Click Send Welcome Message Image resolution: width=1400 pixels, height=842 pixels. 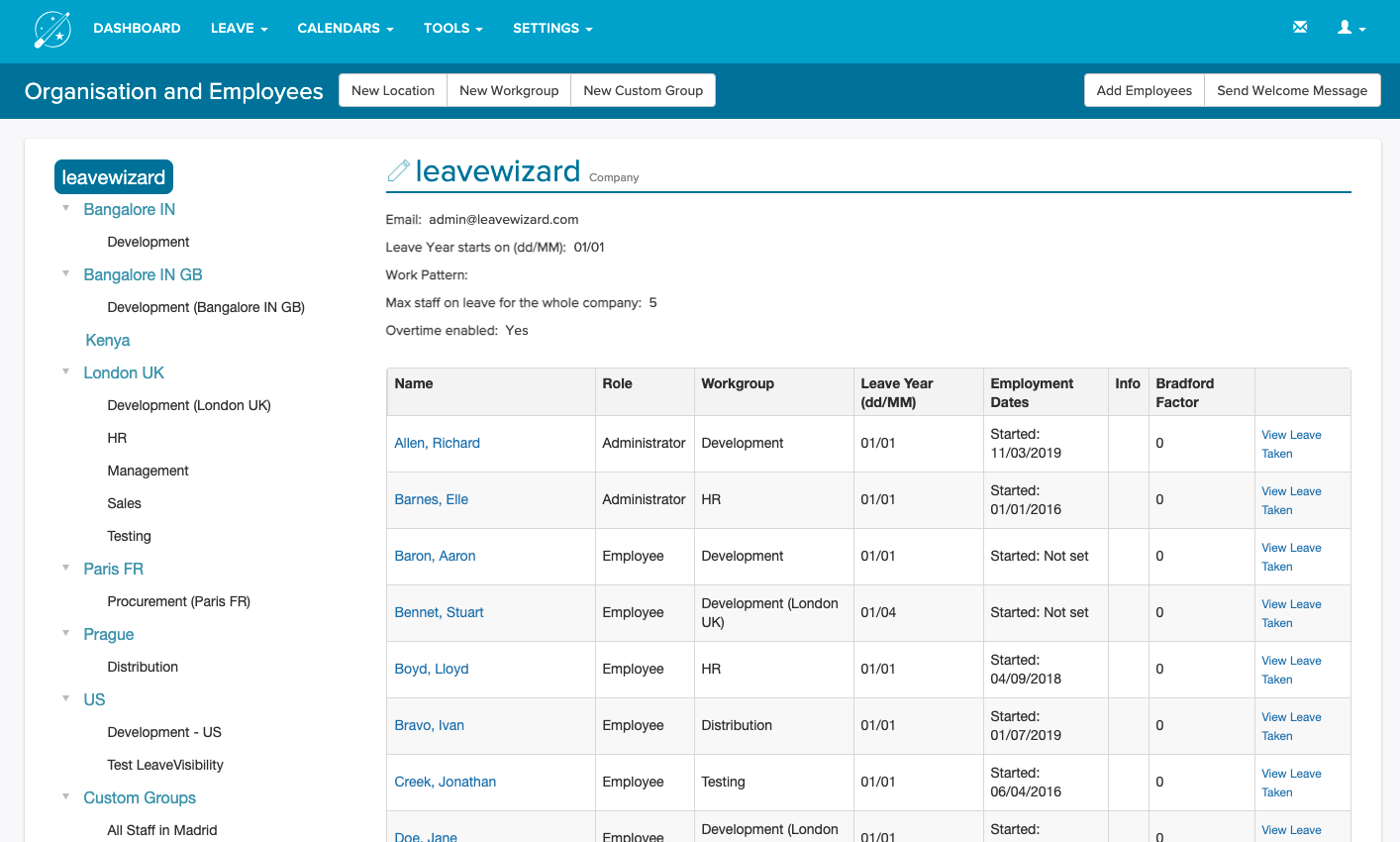tap(1292, 90)
